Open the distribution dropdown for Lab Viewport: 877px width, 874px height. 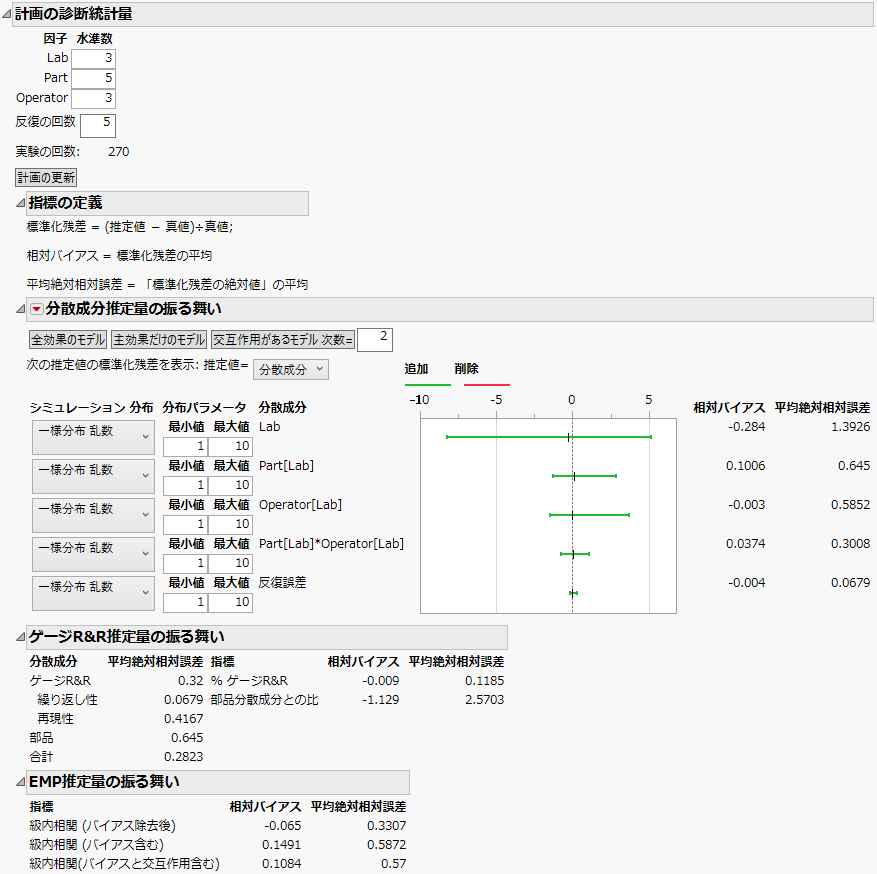[93, 437]
